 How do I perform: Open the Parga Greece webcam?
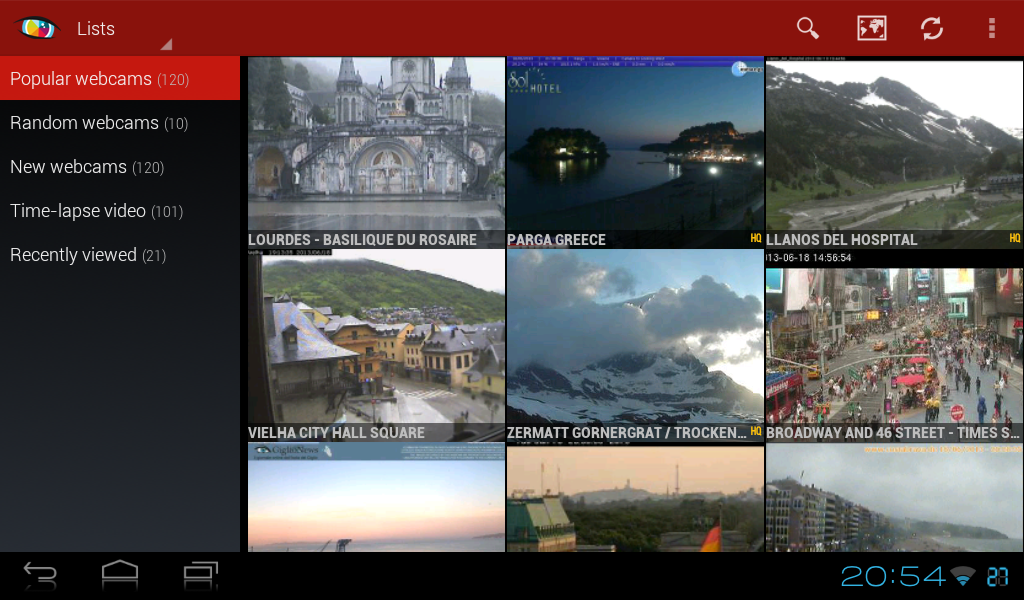click(635, 152)
